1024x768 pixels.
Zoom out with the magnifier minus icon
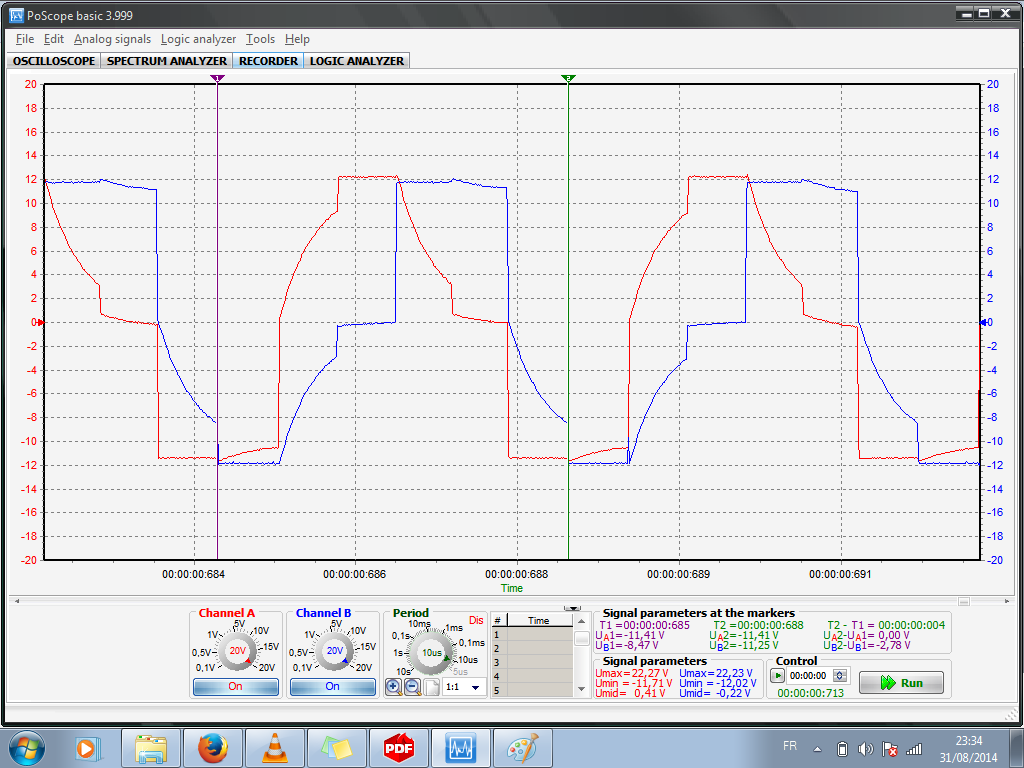(413, 687)
